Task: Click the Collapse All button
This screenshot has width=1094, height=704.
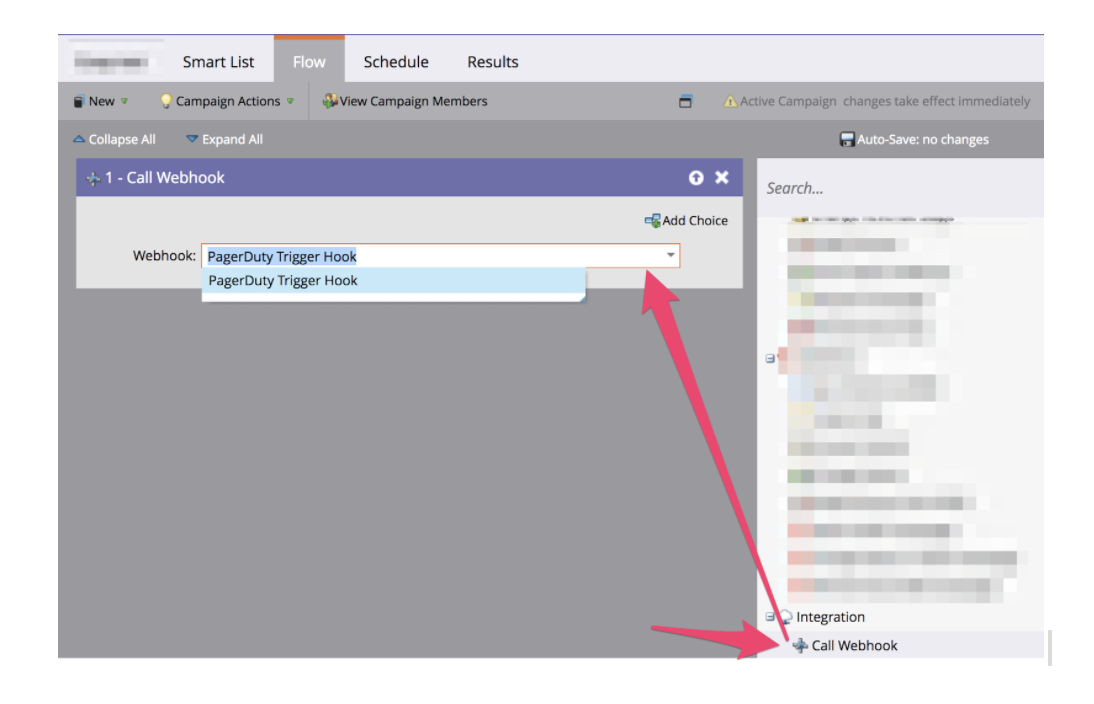Action: (114, 139)
